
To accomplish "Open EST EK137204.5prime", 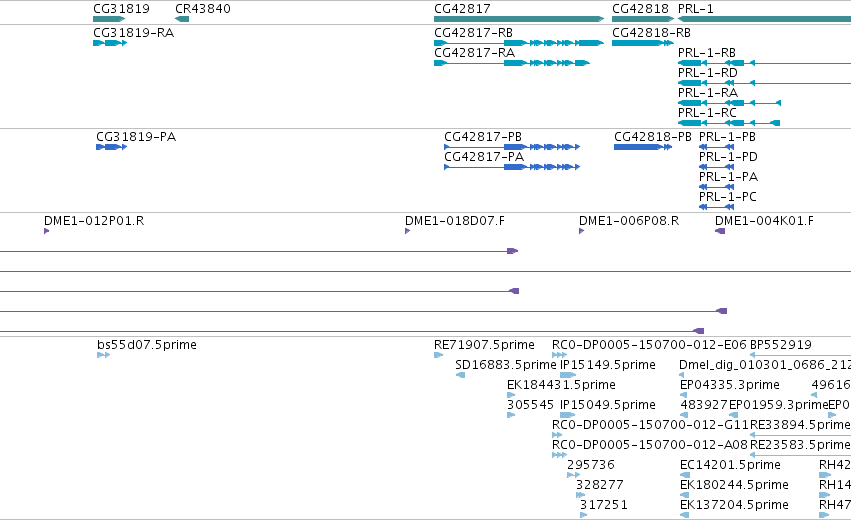I will [x=684, y=515].
